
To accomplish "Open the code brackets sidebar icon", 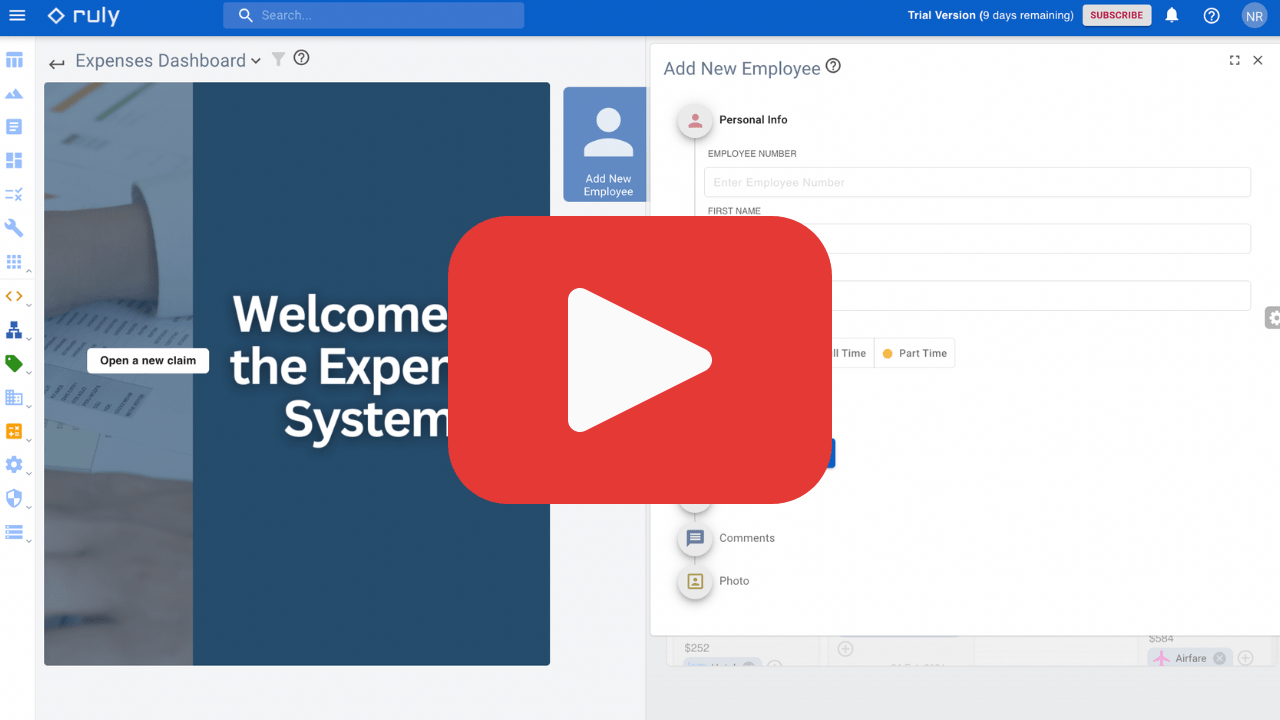I will coord(14,296).
